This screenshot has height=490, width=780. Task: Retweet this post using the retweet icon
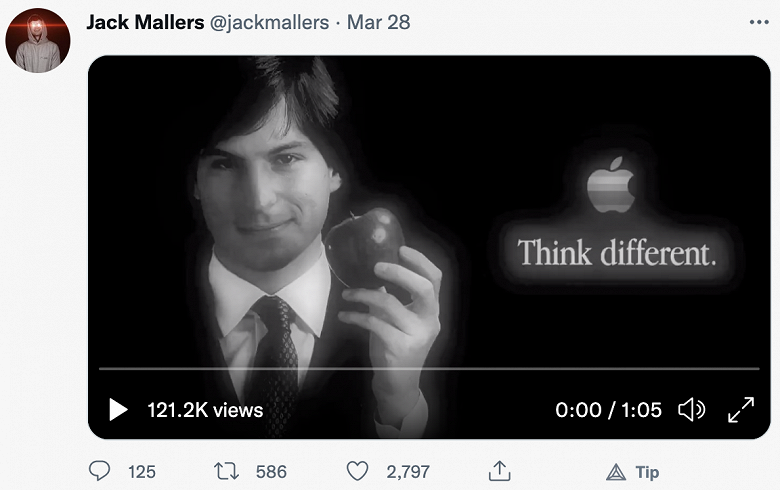[x=227, y=470]
